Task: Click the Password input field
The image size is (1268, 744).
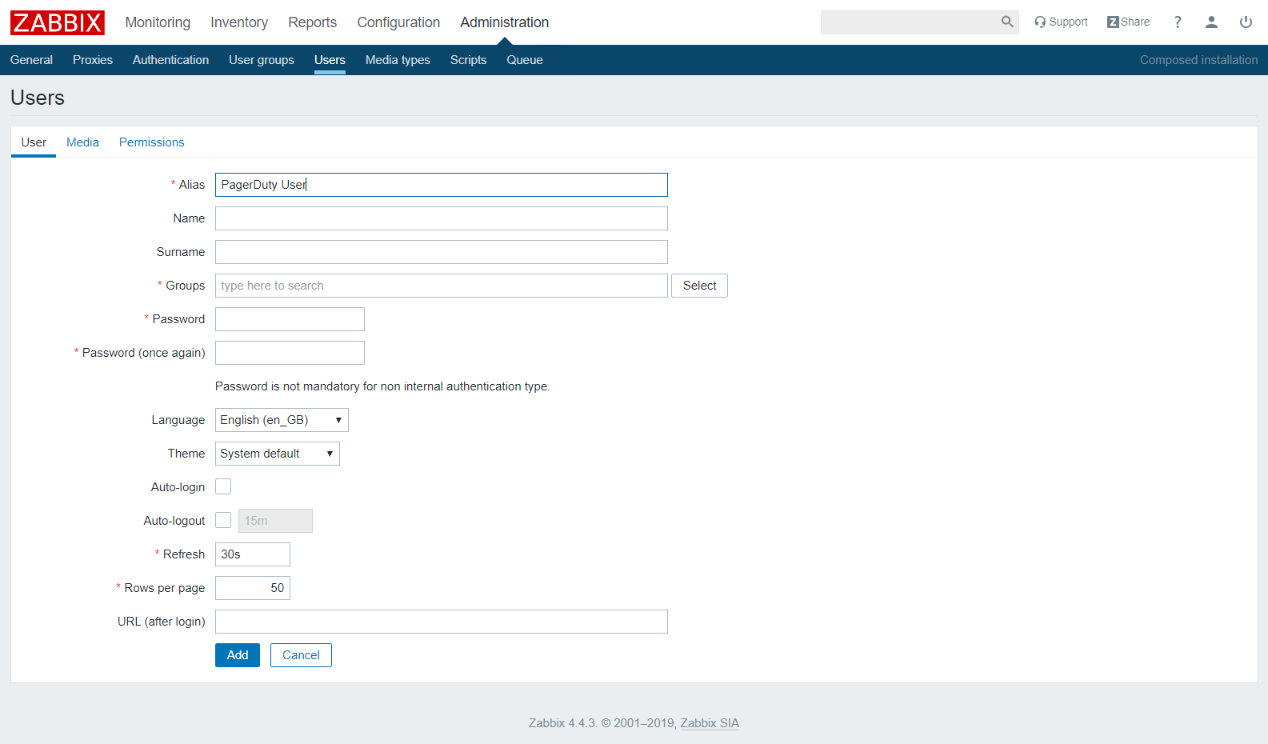Action: click(290, 319)
